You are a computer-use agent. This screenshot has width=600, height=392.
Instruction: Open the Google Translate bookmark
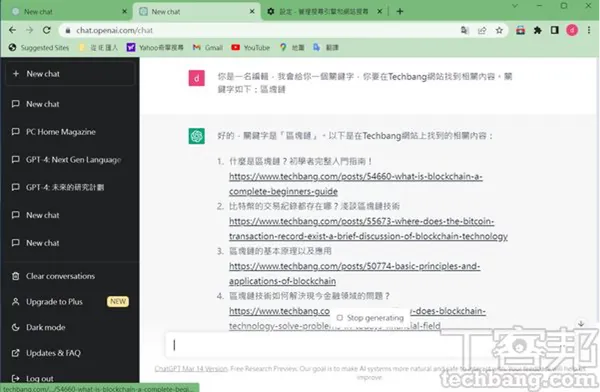[x=326, y=47]
